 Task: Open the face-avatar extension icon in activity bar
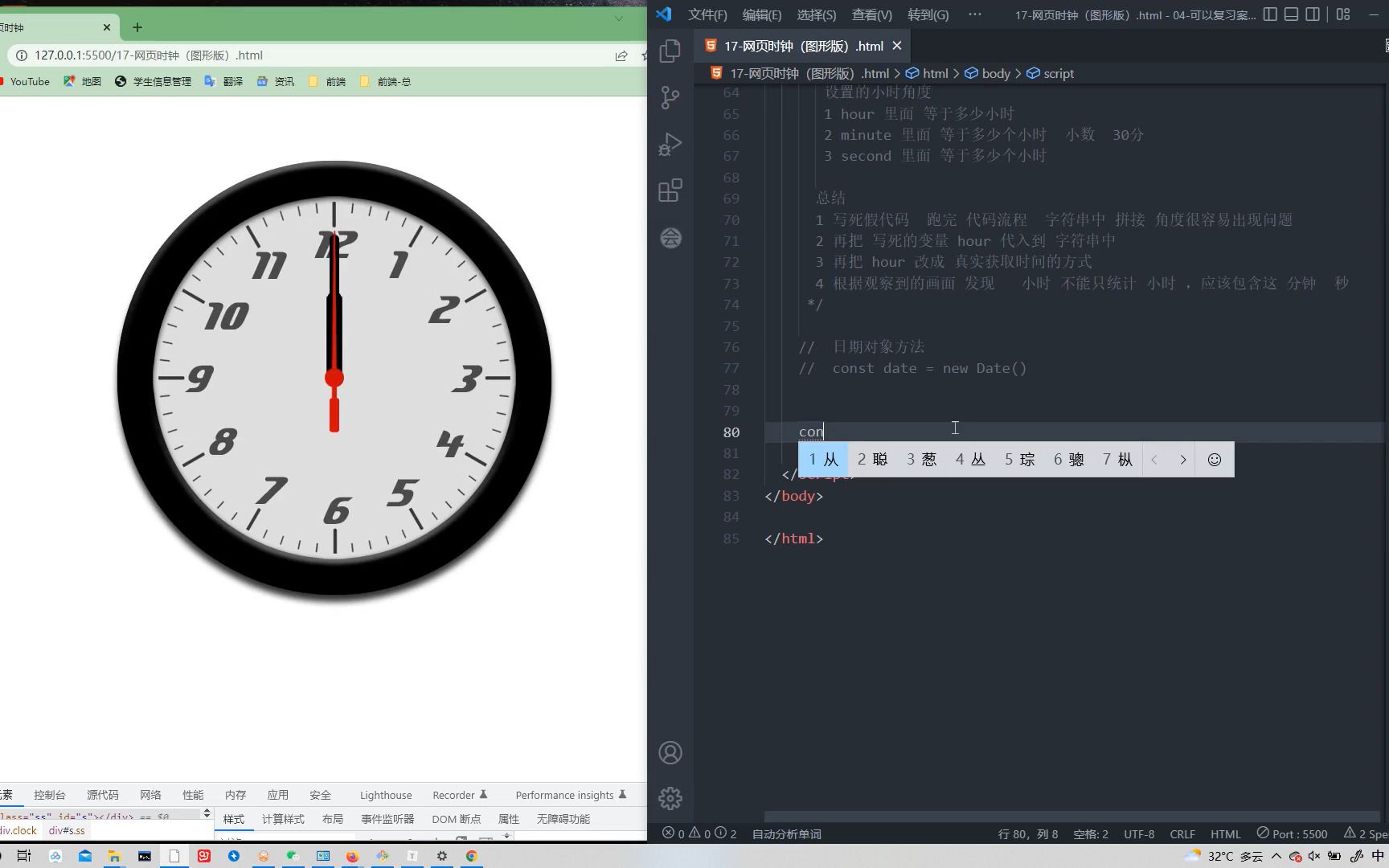670,237
